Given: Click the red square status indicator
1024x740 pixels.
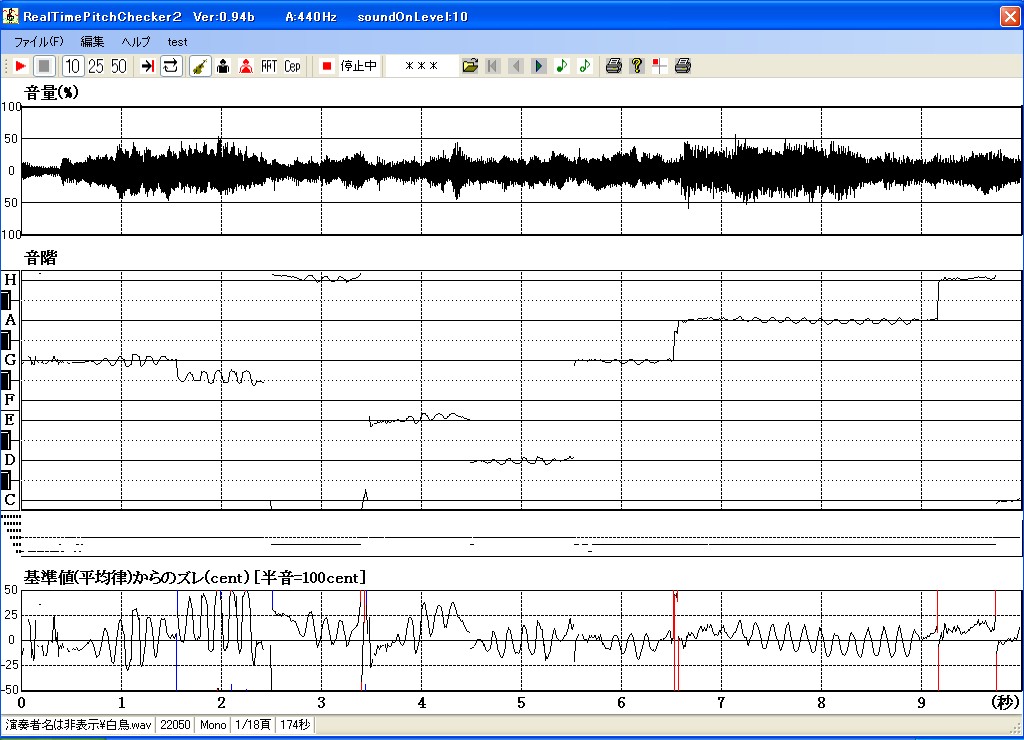Looking at the screenshot, I should (327, 66).
